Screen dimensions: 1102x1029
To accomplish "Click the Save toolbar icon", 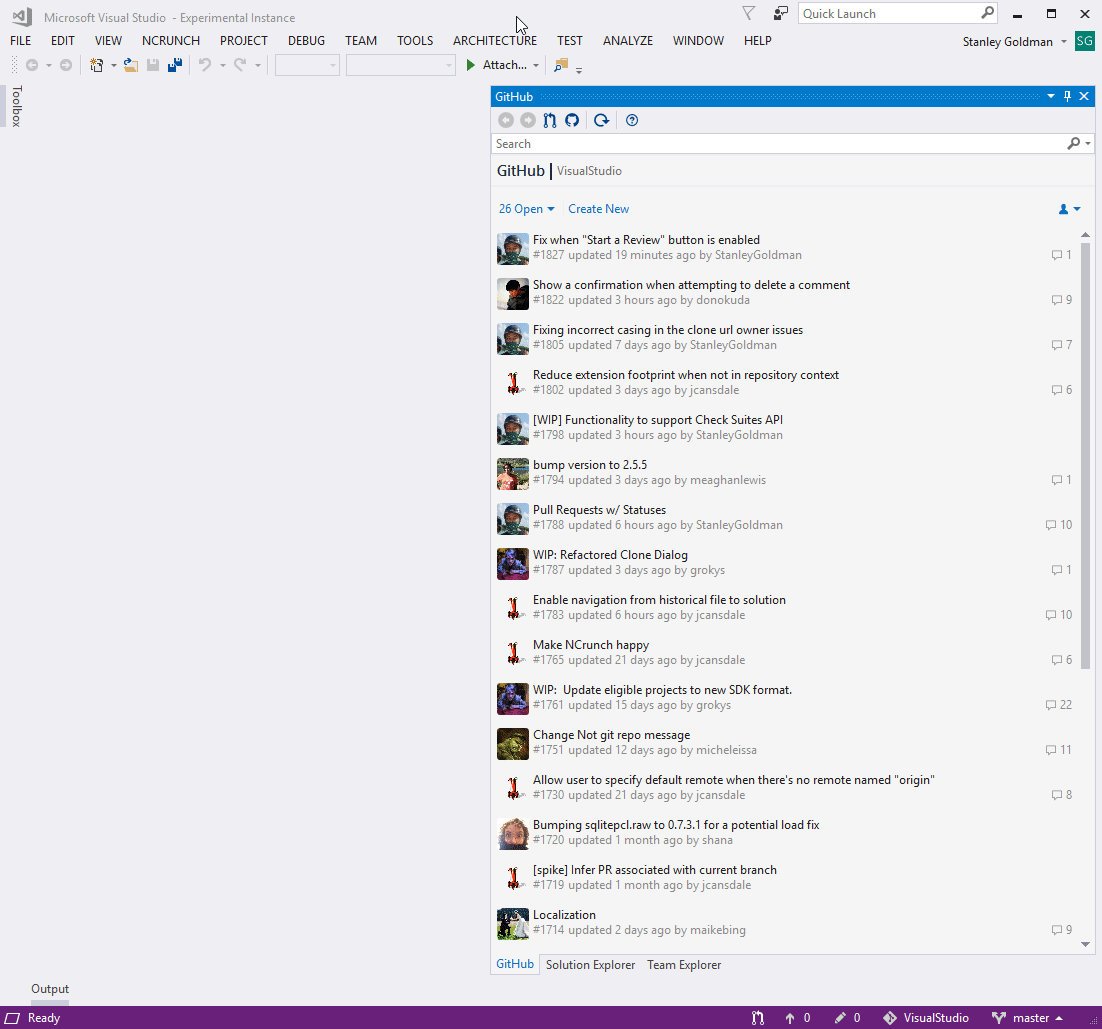I will (x=153, y=65).
